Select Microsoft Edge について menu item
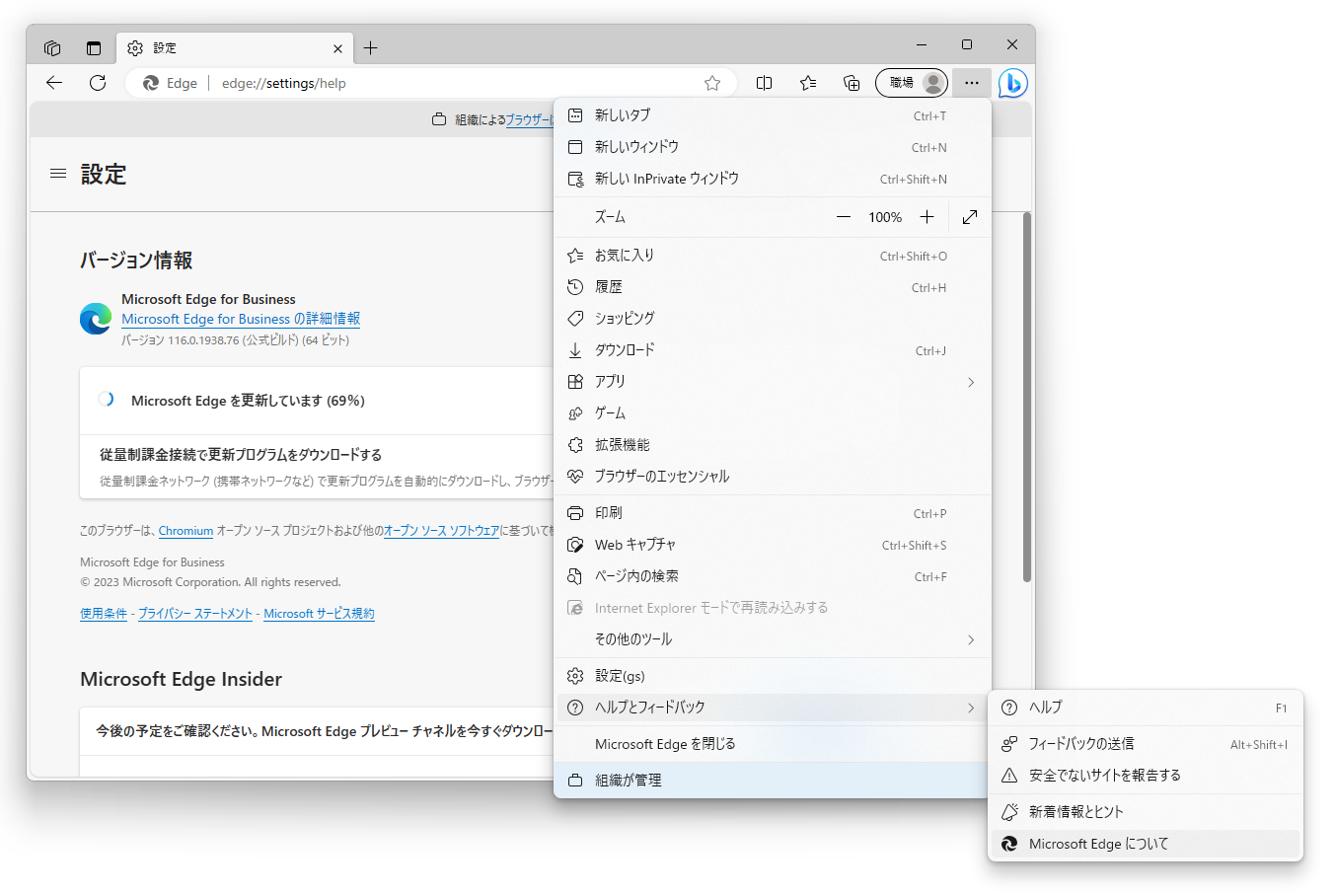This screenshot has height=896, width=1335. [x=1097, y=844]
